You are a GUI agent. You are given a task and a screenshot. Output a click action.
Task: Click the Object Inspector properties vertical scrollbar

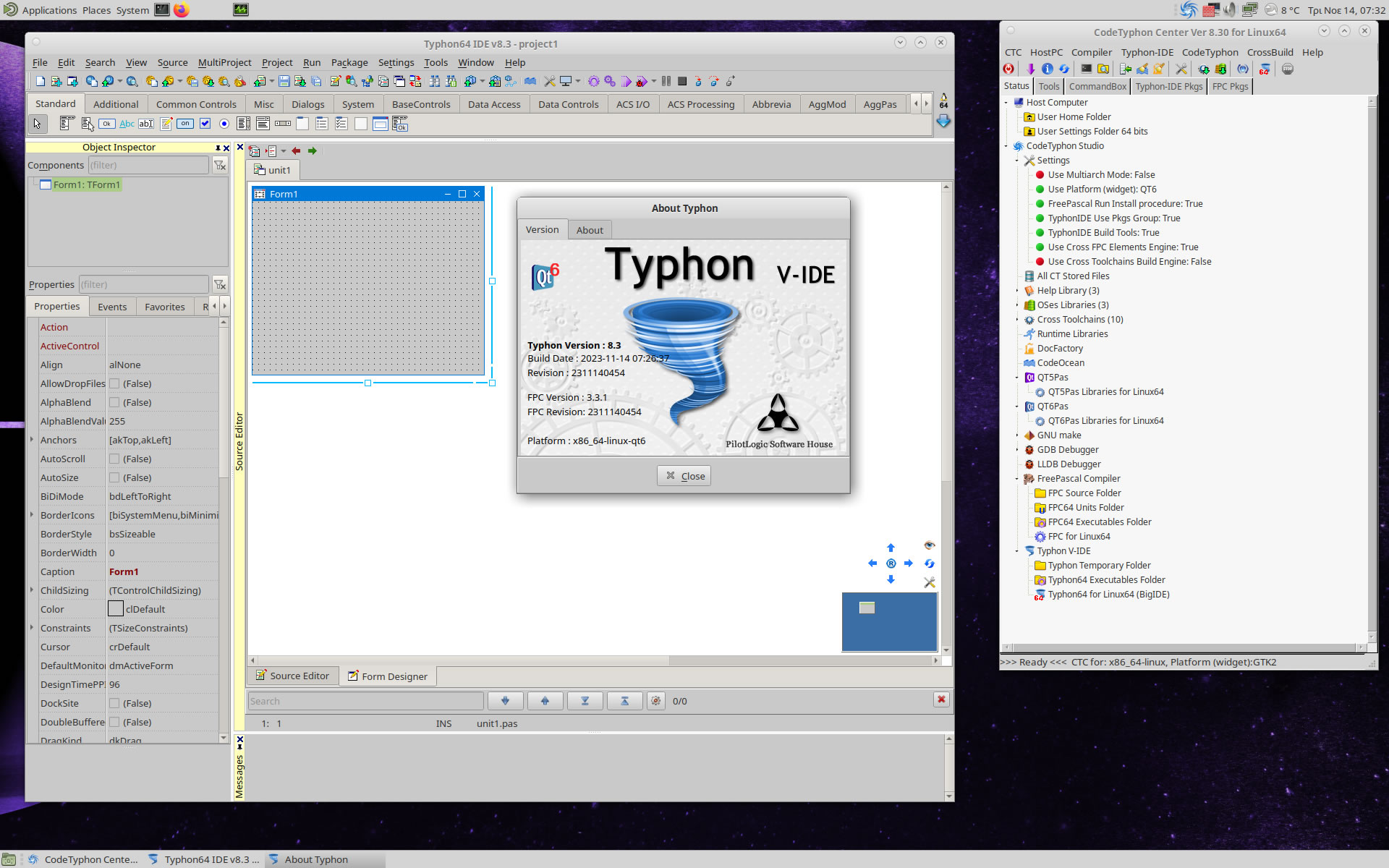224,530
